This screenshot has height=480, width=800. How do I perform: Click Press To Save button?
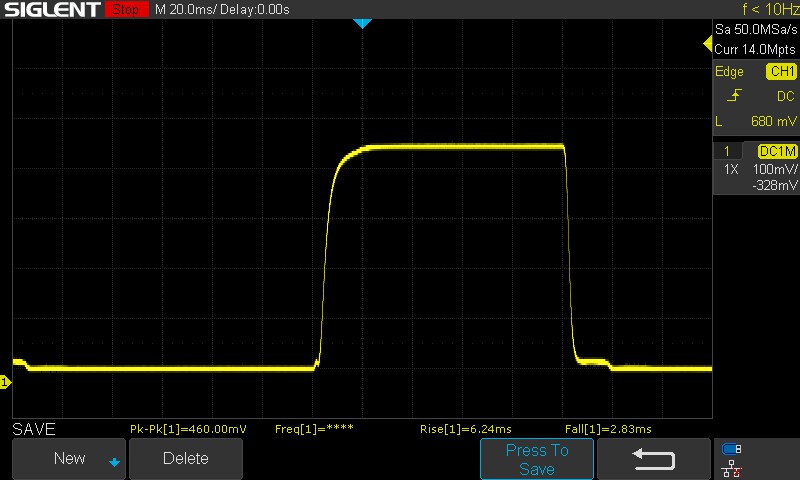537,459
